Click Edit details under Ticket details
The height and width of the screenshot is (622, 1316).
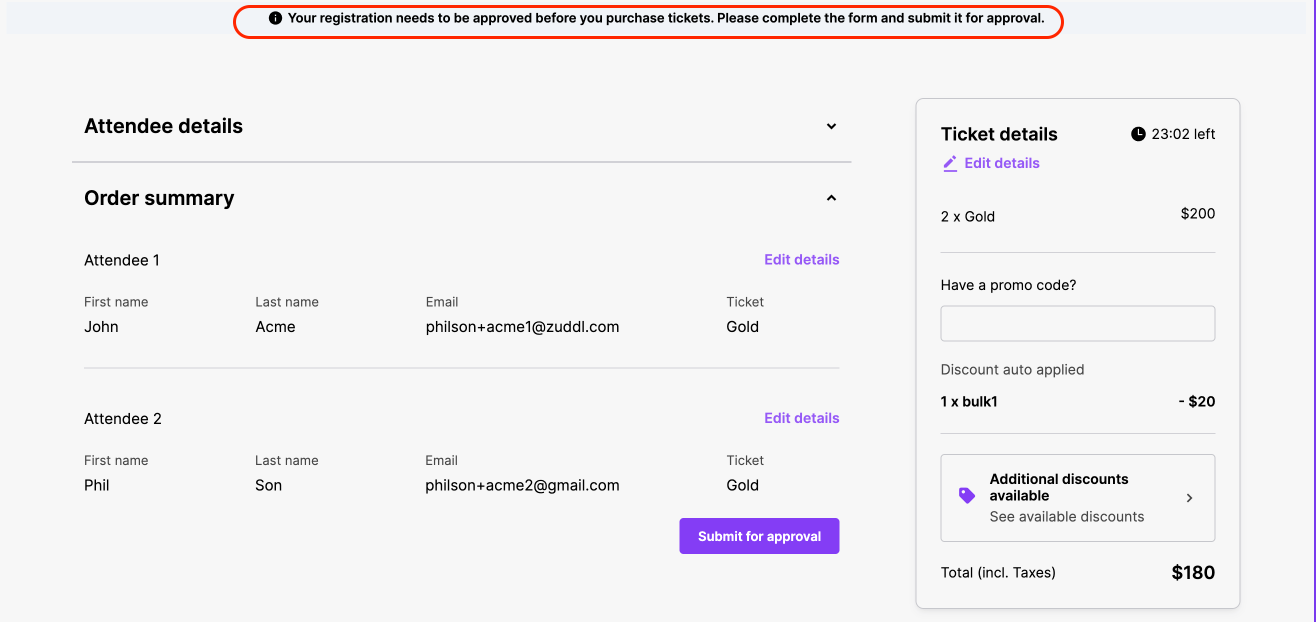[1001, 163]
